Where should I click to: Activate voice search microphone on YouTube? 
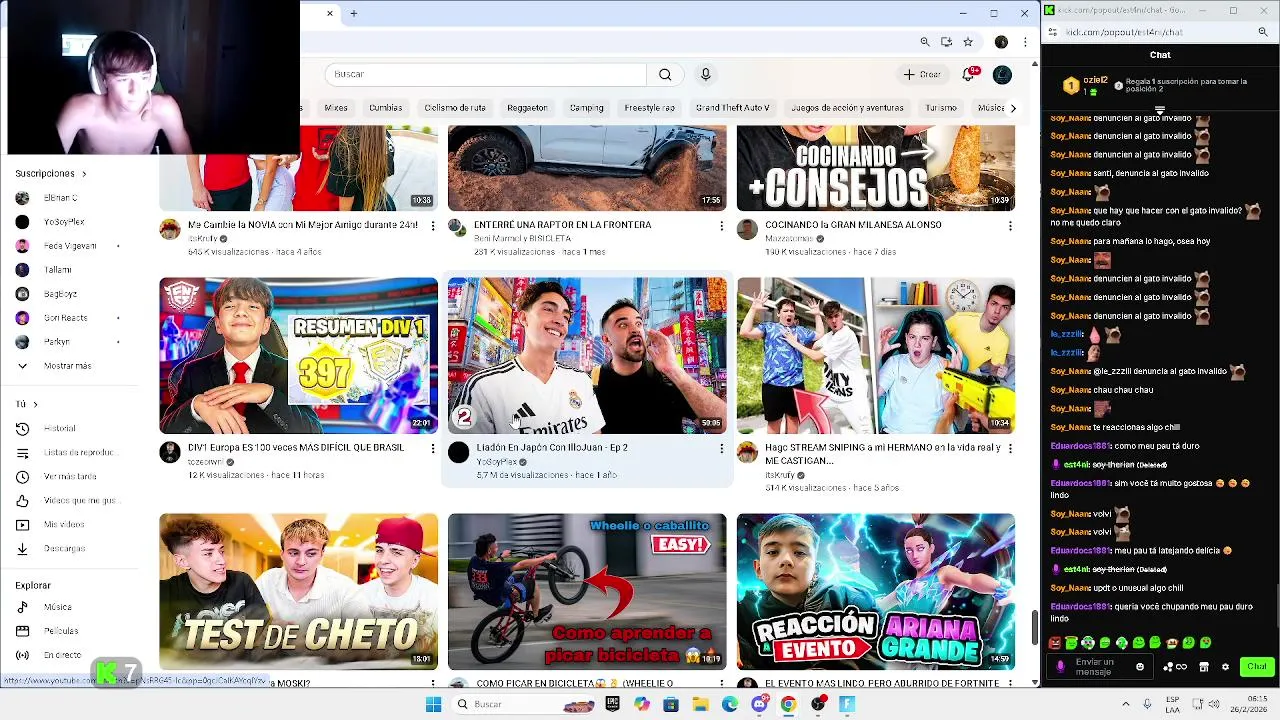pos(705,74)
